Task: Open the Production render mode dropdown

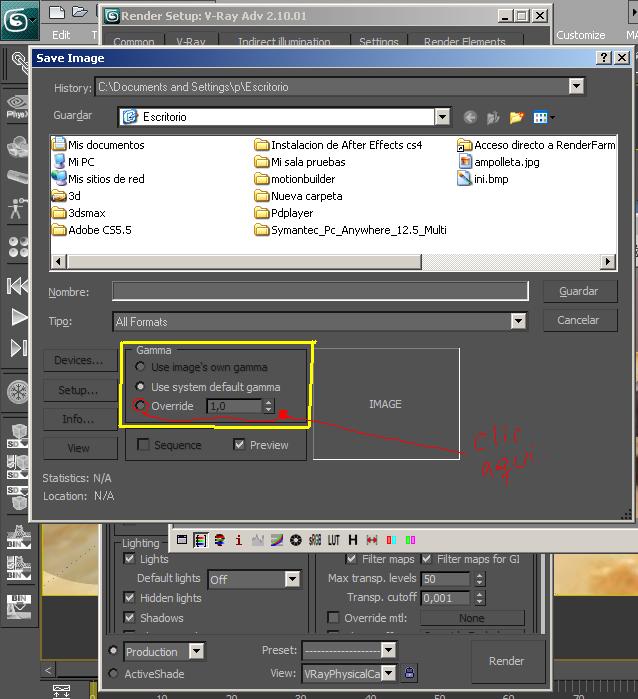Action: pos(196,651)
